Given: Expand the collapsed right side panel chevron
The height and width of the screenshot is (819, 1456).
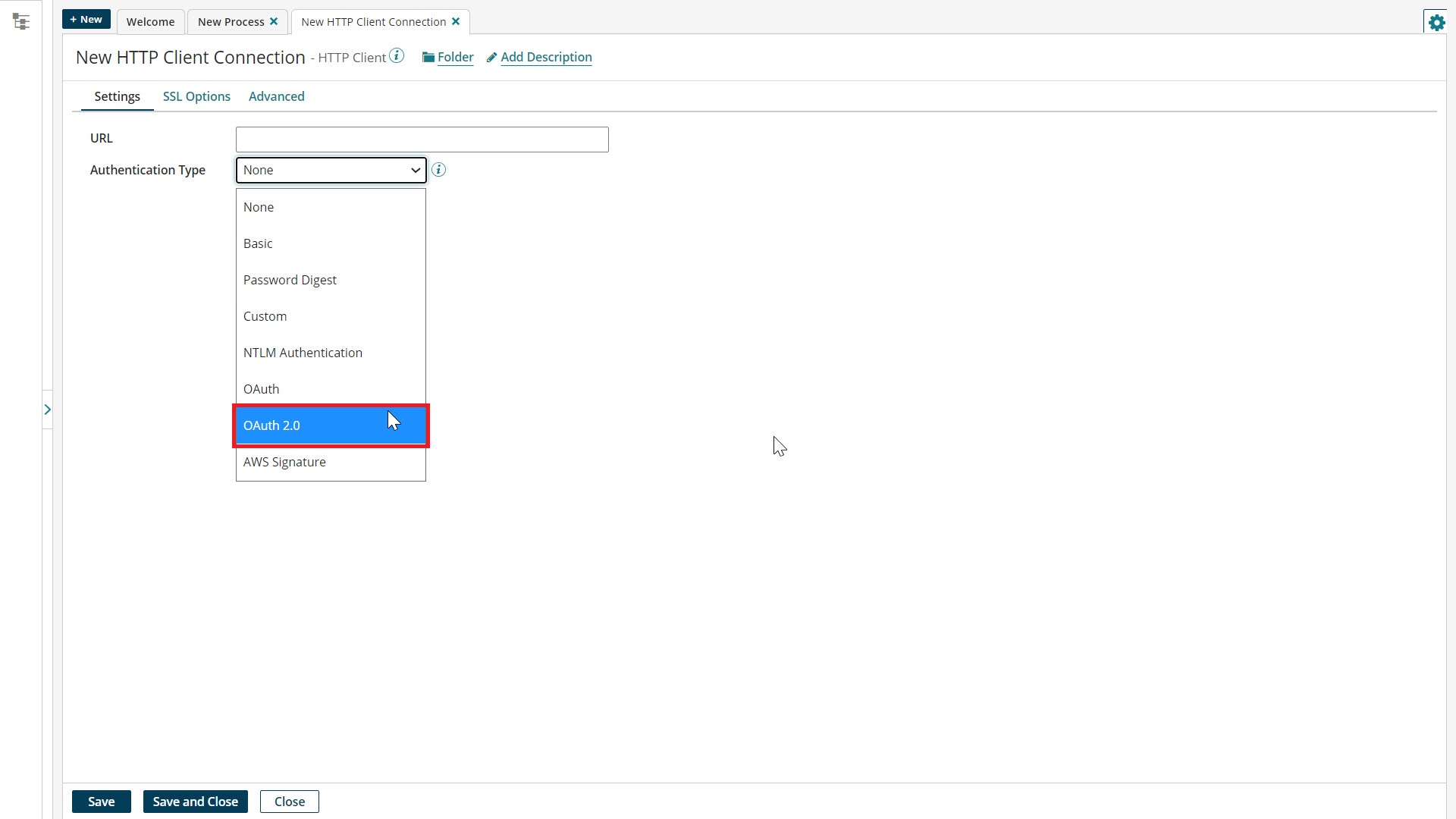Looking at the screenshot, I should pyautogui.click(x=48, y=409).
